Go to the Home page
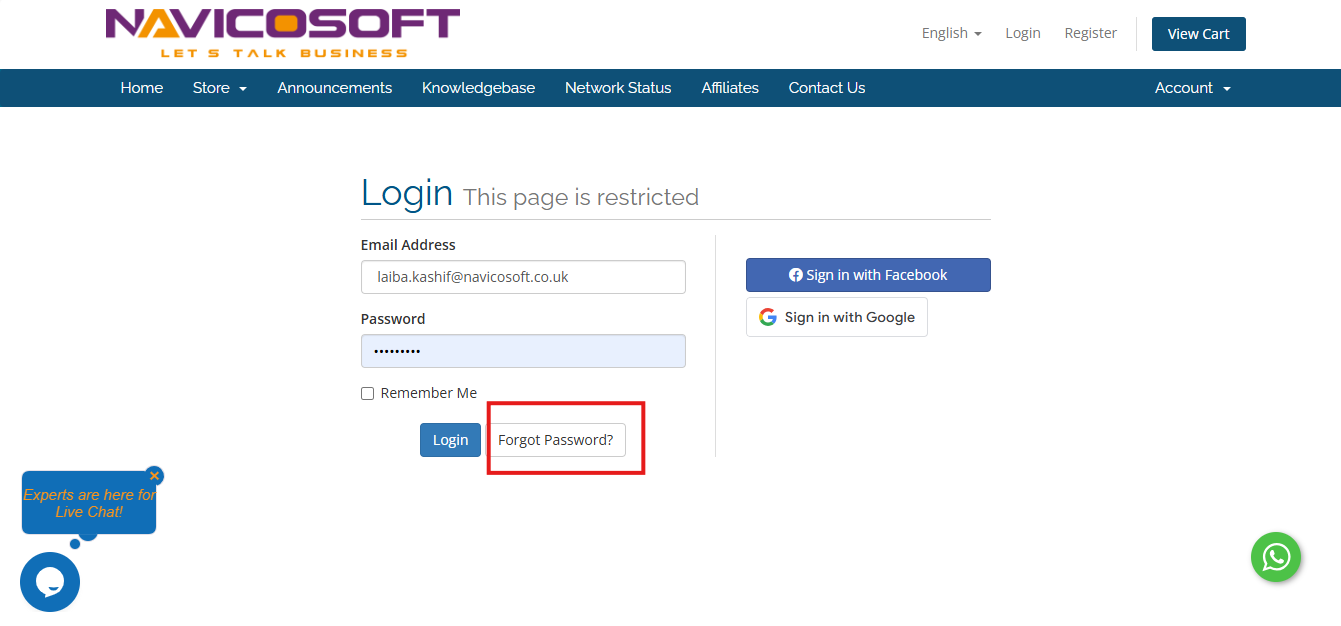The width and height of the screenshot is (1341, 626). point(142,88)
